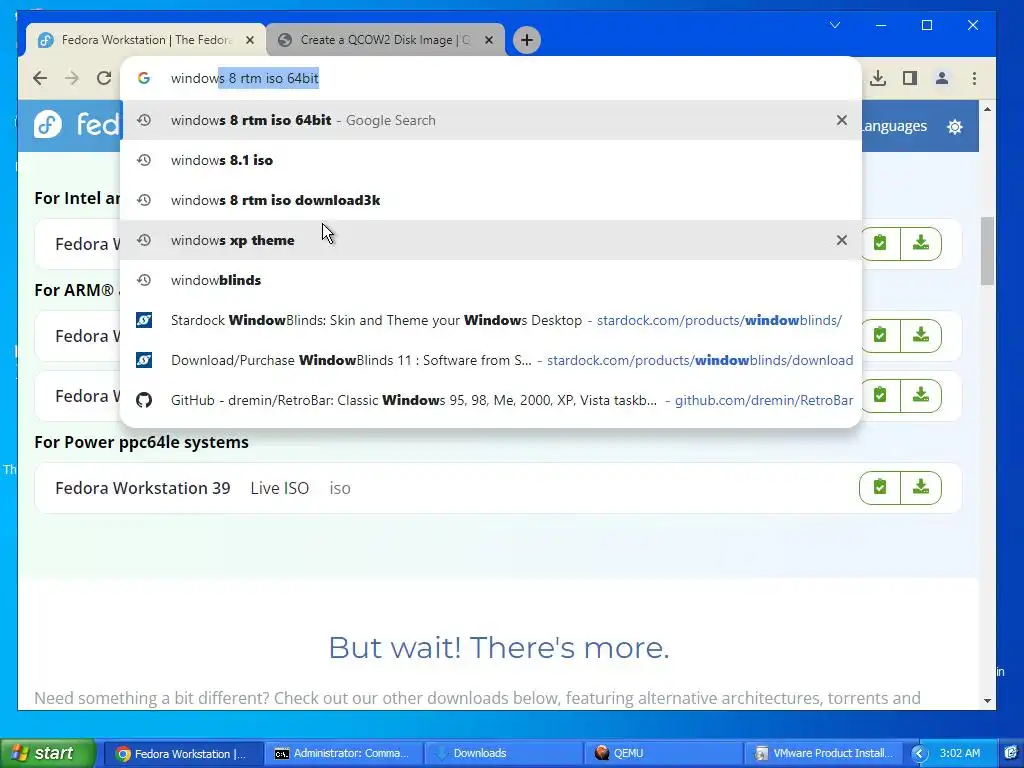The width and height of the screenshot is (1024, 768).
Task: Click verify icon in the Intel Fedora row
Action: (x=880, y=244)
